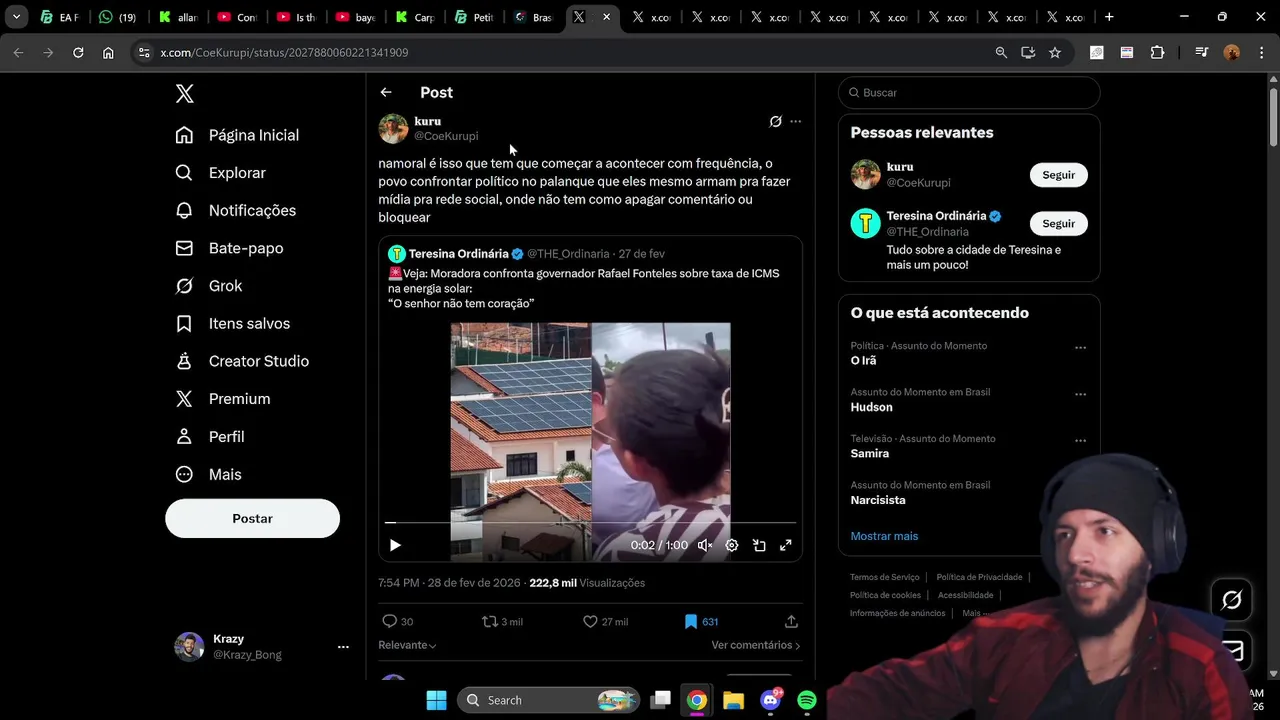Screen dimensions: 1280x720
Task: Open Hudson trend options ellipsis
Action: click(x=1080, y=394)
